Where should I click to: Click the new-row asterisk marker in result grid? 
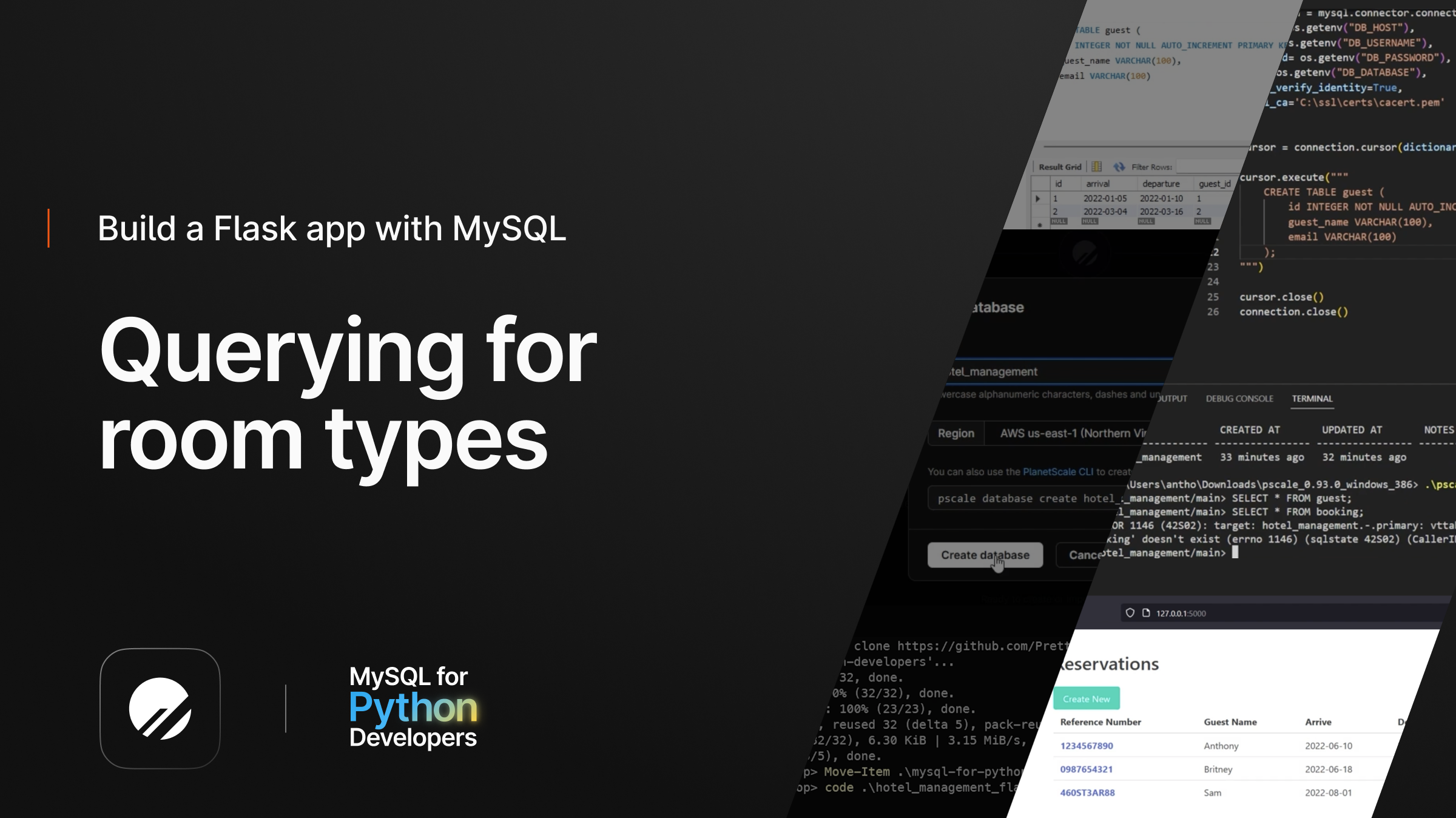1040,224
